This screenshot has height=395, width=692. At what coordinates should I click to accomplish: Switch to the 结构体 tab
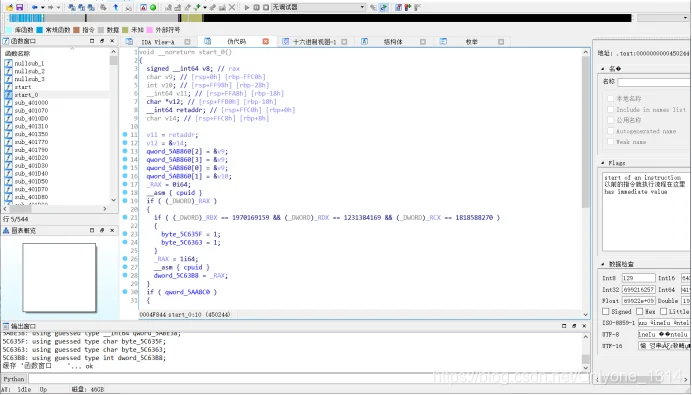coord(393,42)
